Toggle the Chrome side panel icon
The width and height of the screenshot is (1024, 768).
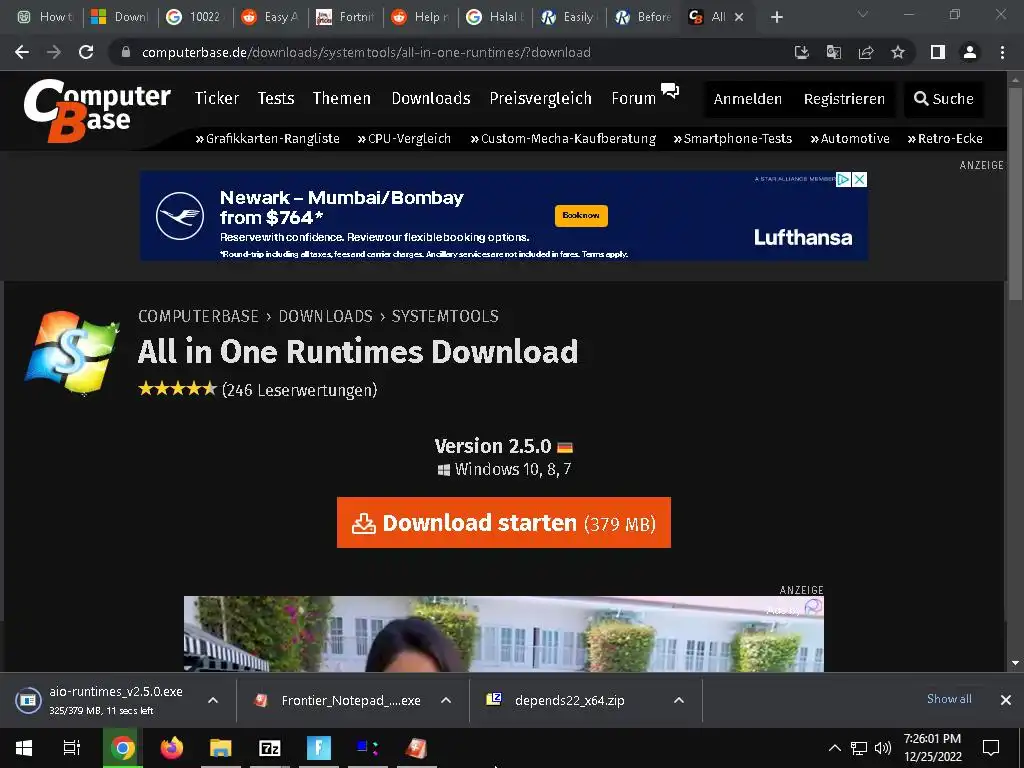[x=938, y=52]
